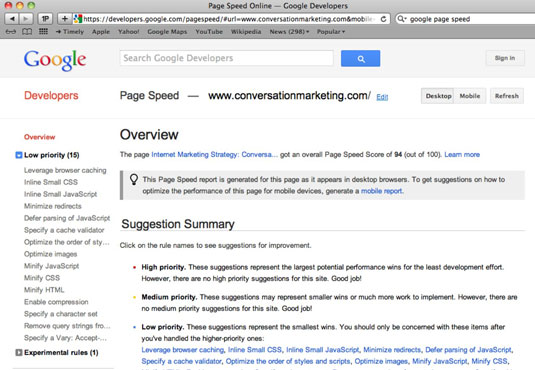Viewport: 535px width, 370px height.
Task: Click the lightbulb tip icon
Action: pyautogui.click(x=134, y=179)
